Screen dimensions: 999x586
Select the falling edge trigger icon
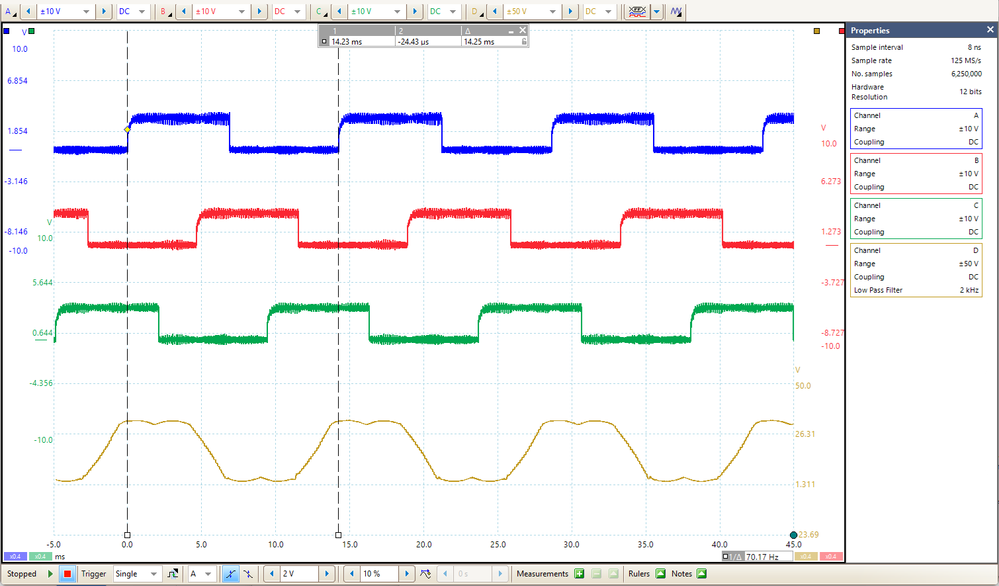[248, 574]
